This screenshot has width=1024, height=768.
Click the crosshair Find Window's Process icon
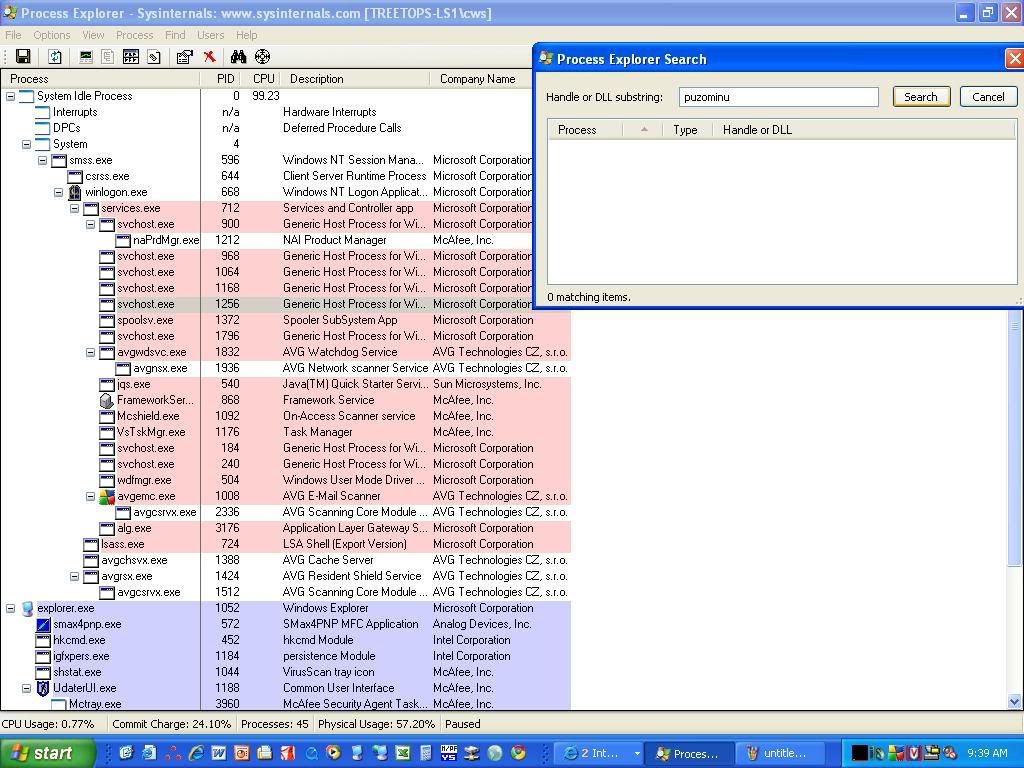pos(263,57)
